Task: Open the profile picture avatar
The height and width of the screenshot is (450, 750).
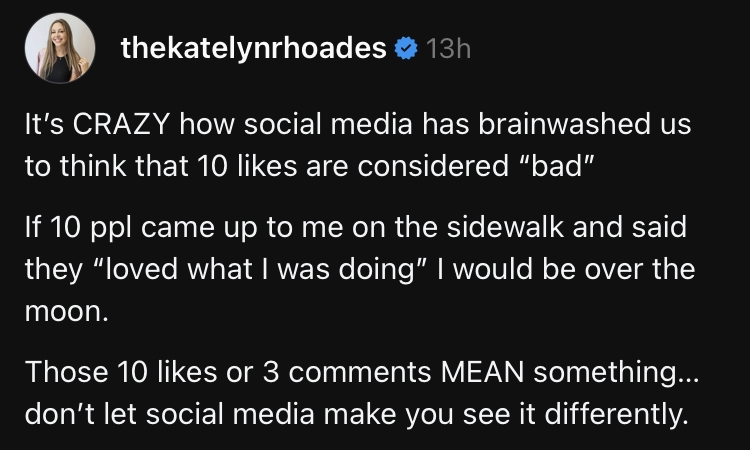Action: pyautogui.click(x=60, y=48)
